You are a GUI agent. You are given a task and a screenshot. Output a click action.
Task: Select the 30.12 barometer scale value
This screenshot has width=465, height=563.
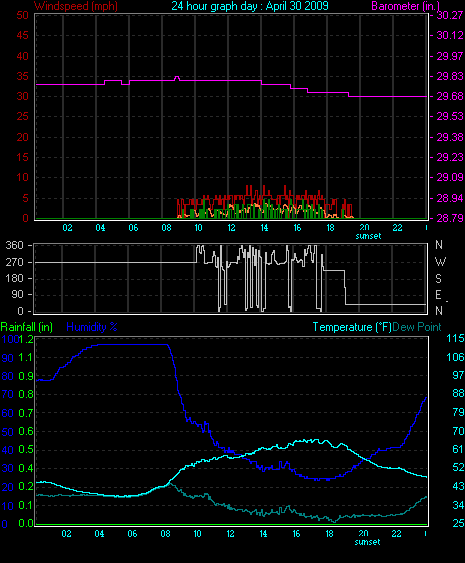[450, 35]
